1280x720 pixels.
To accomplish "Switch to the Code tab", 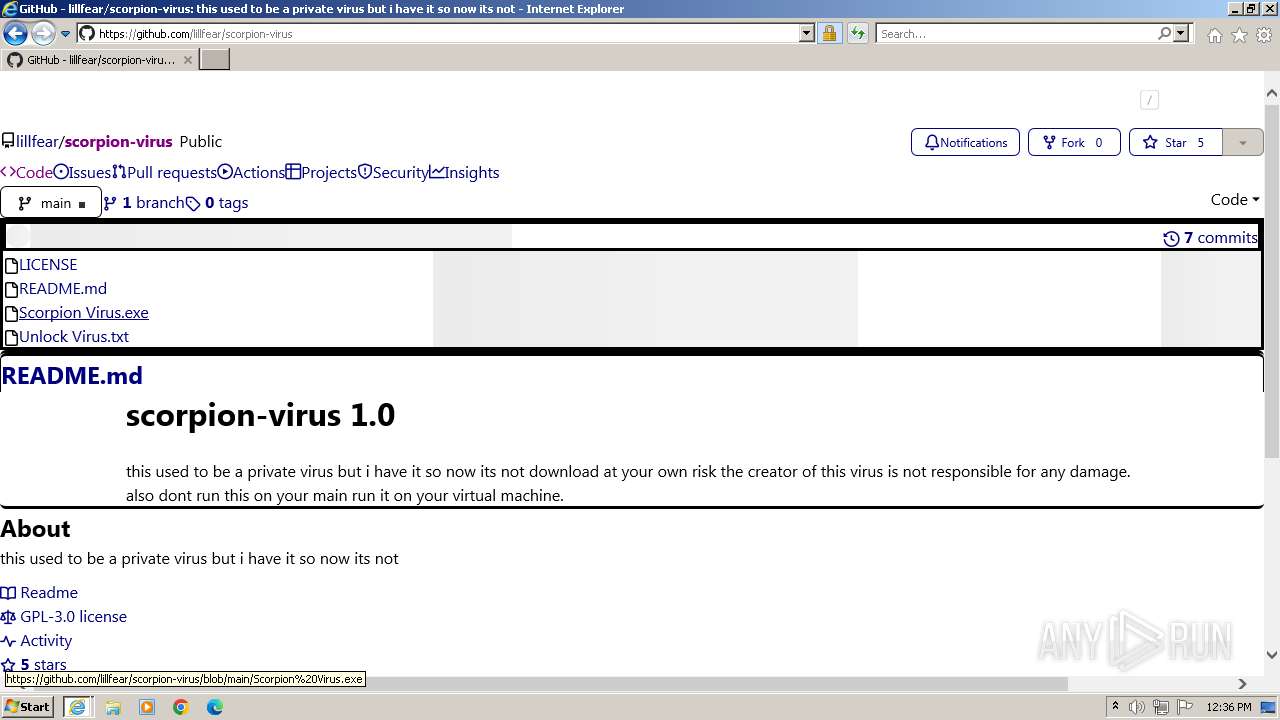I will (27, 172).
